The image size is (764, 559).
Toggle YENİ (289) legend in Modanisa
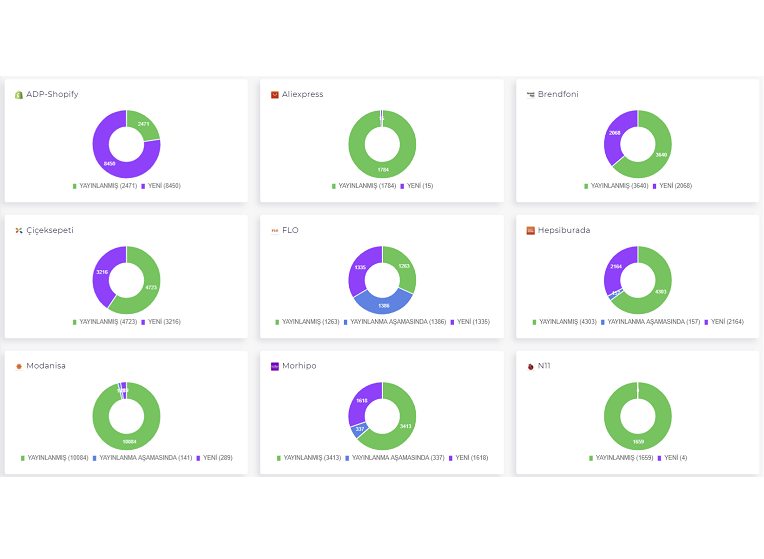tap(214, 458)
